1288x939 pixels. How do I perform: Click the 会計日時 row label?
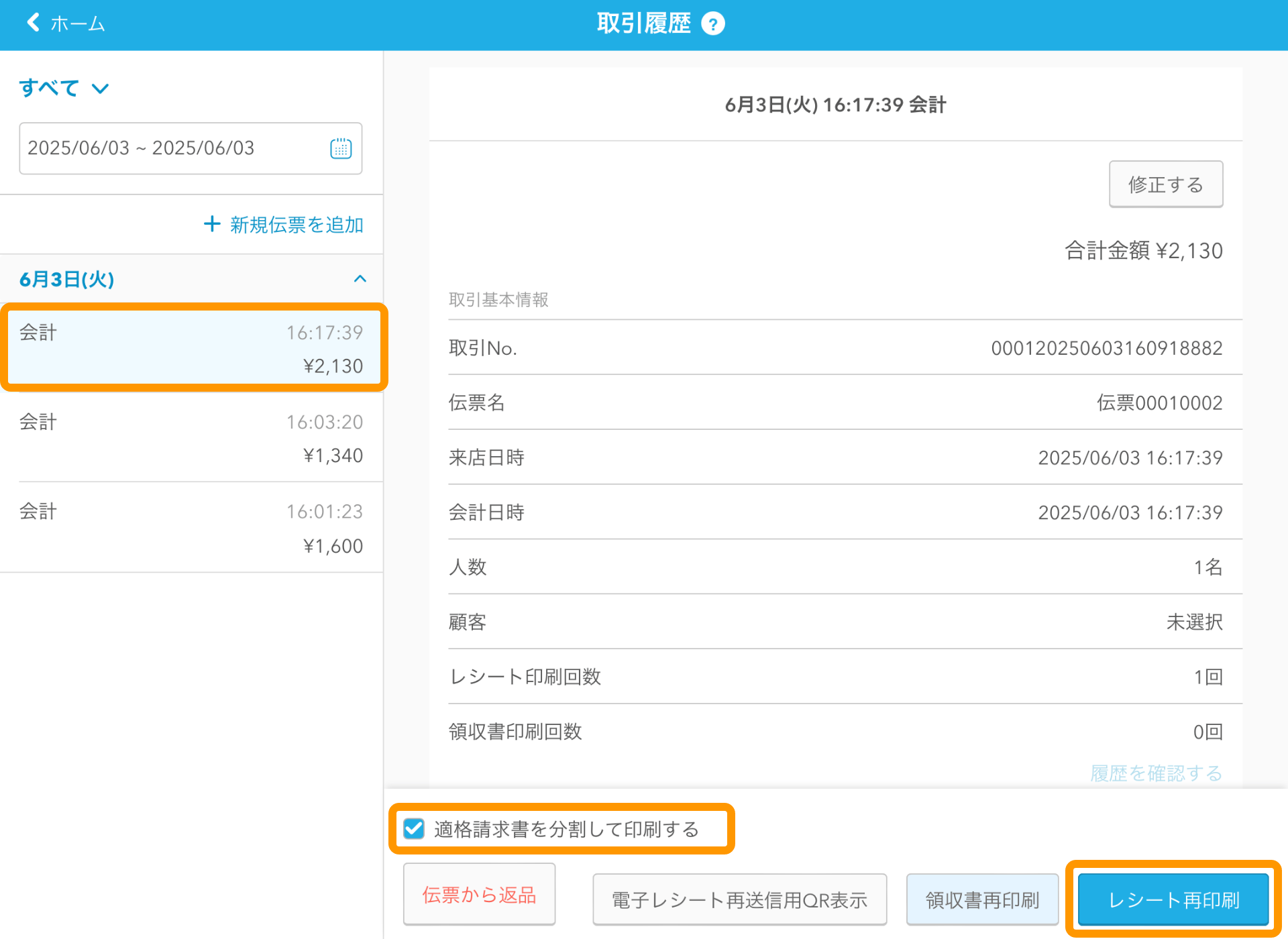[x=486, y=512]
